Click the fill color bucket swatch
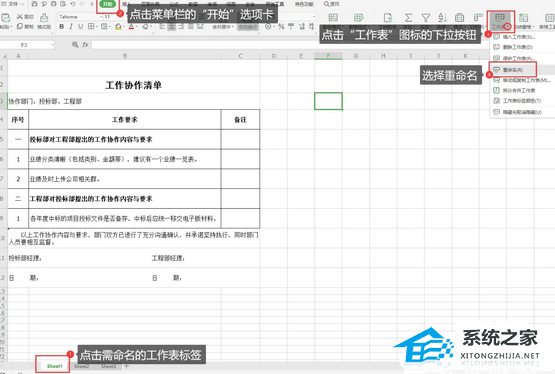The width and height of the screenshot is (555, 374). pos(118,27)
